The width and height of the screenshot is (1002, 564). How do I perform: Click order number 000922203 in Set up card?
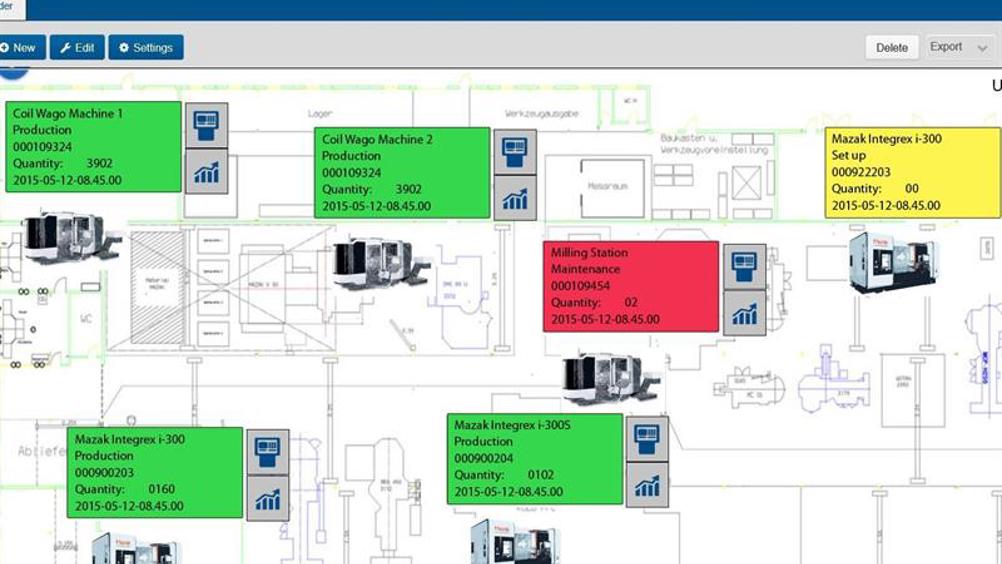[861, 172]
